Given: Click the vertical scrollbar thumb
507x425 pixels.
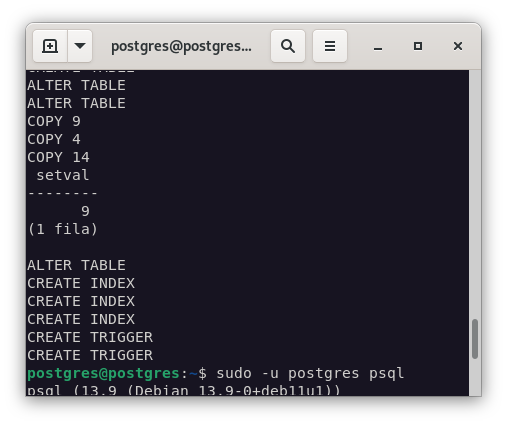Looking at the screenshot, I should pos(475,339).
